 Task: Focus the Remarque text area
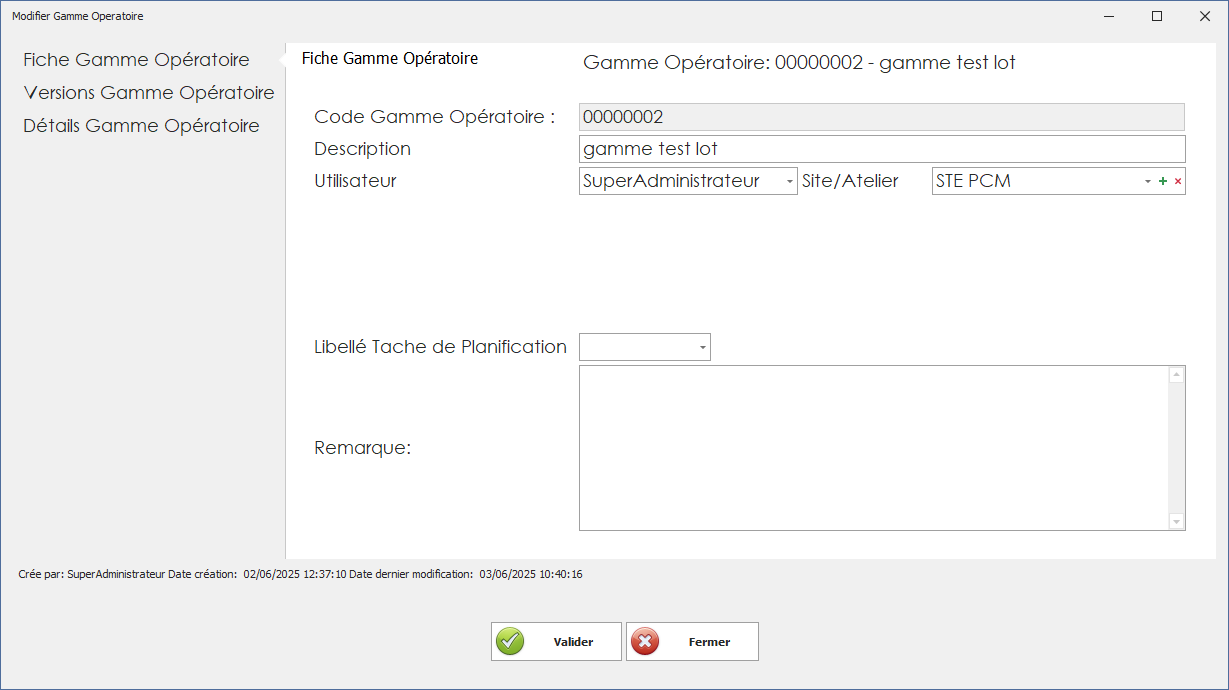[x=873, y=447]
